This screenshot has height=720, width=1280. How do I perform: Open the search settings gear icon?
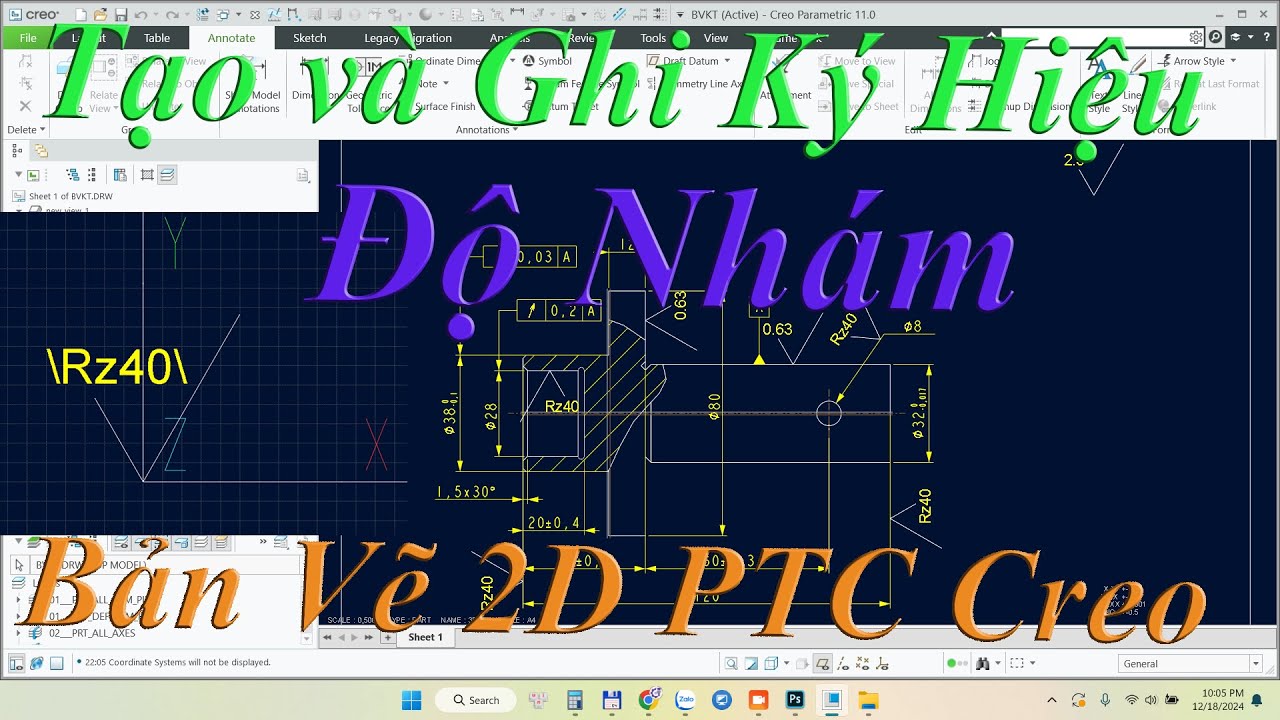point(1196,37)
